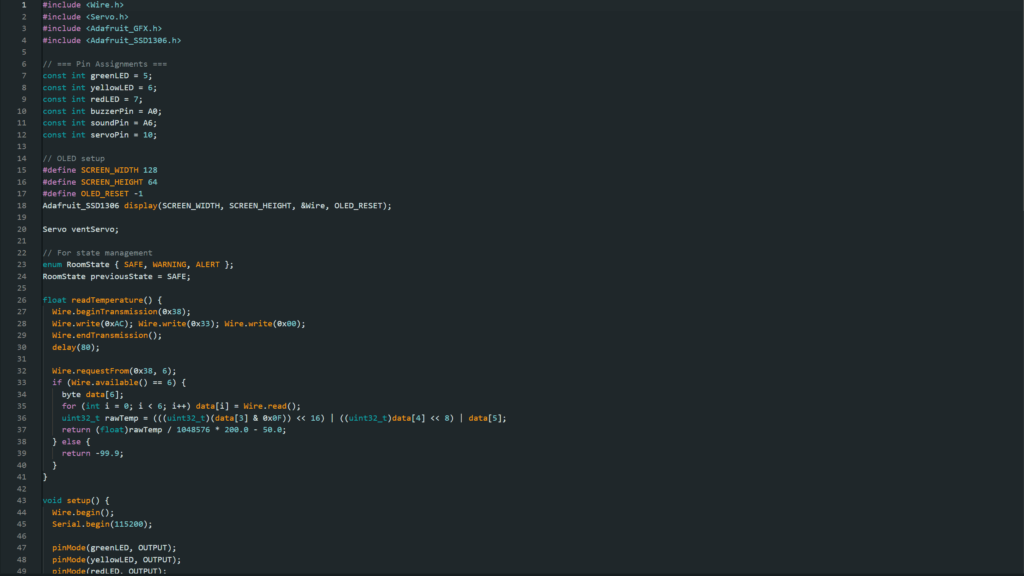Select line number 43 beside void setup

pos(21,500)
